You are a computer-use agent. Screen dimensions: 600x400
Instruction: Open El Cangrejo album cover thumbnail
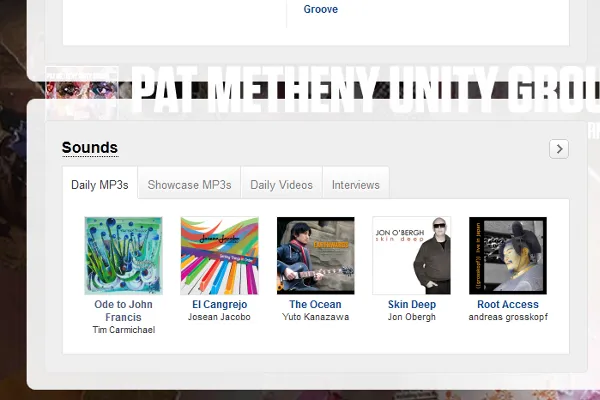[x=220, y=255]
